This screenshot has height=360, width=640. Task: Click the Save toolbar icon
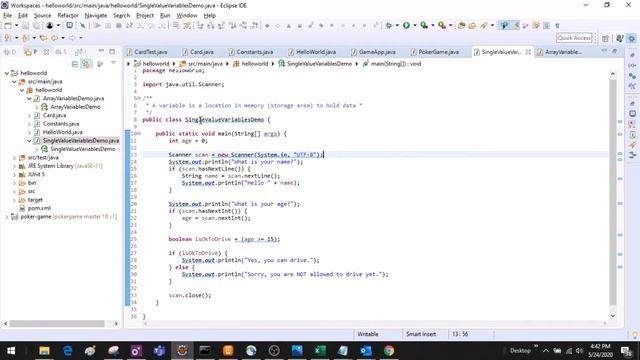pyautogui.click(x=25, y=25)
